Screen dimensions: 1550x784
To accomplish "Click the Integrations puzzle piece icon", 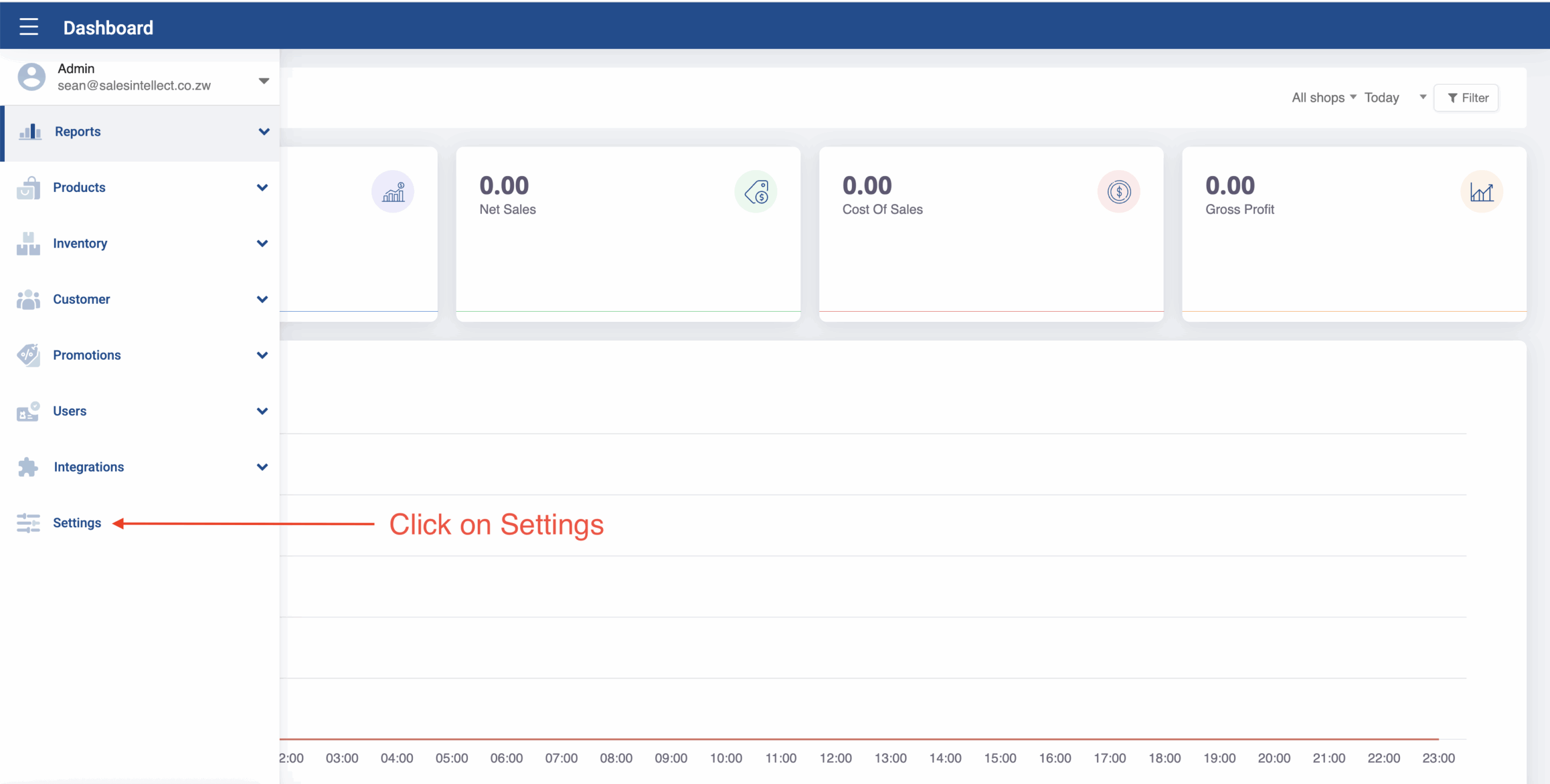I will (x=28, y=467).
